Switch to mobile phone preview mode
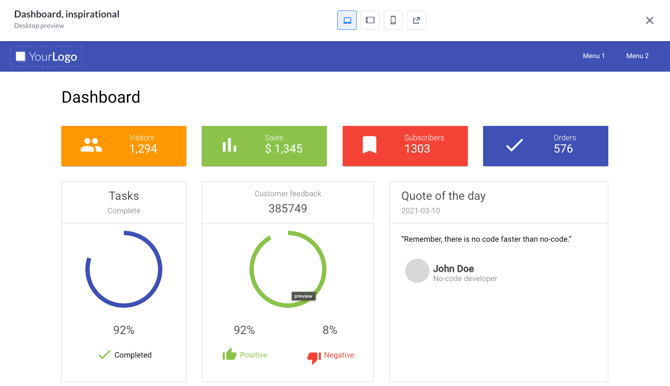The image size is (670, 386). coord(393,21)
